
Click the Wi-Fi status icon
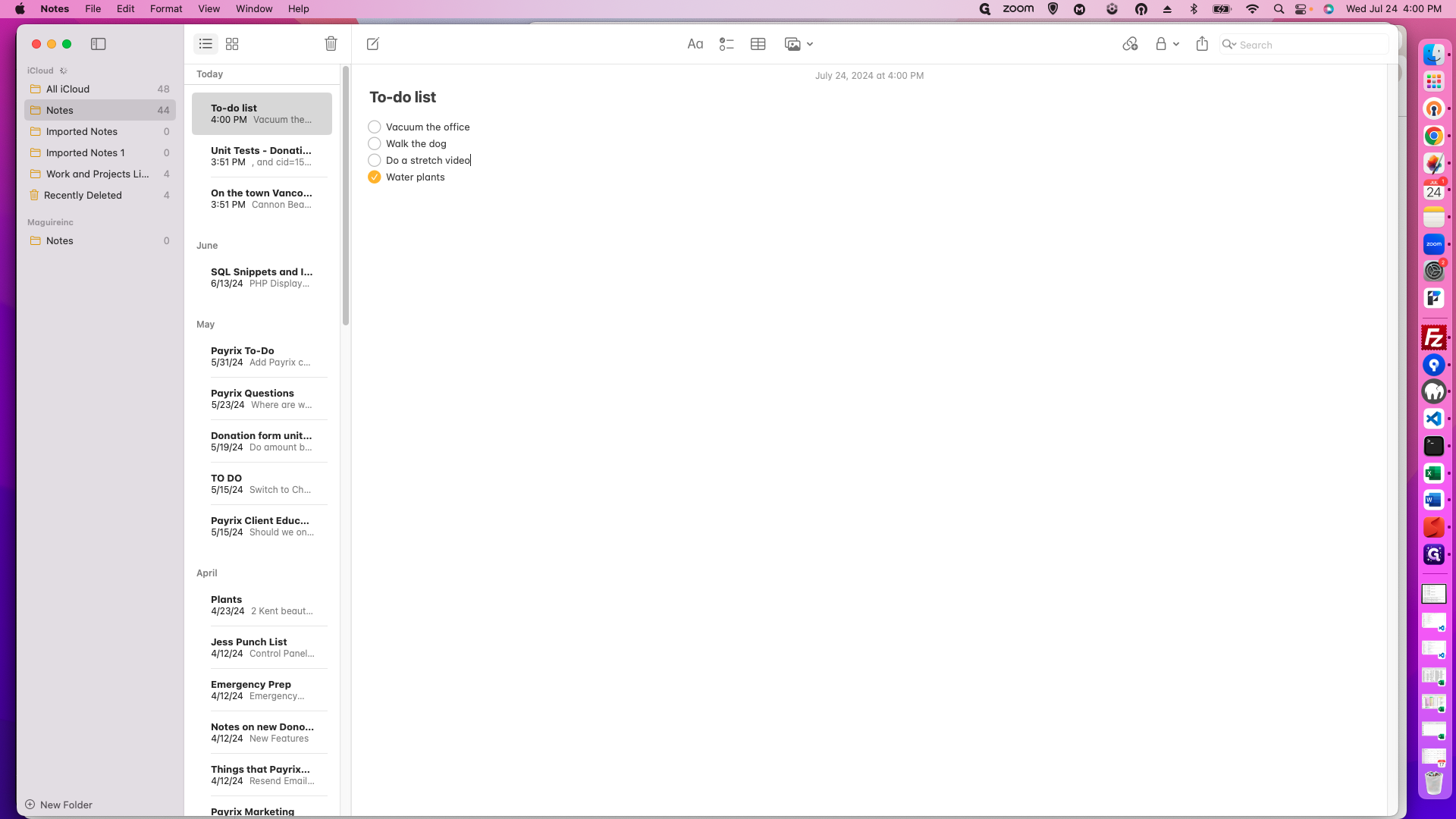(x=1252, y=9)
